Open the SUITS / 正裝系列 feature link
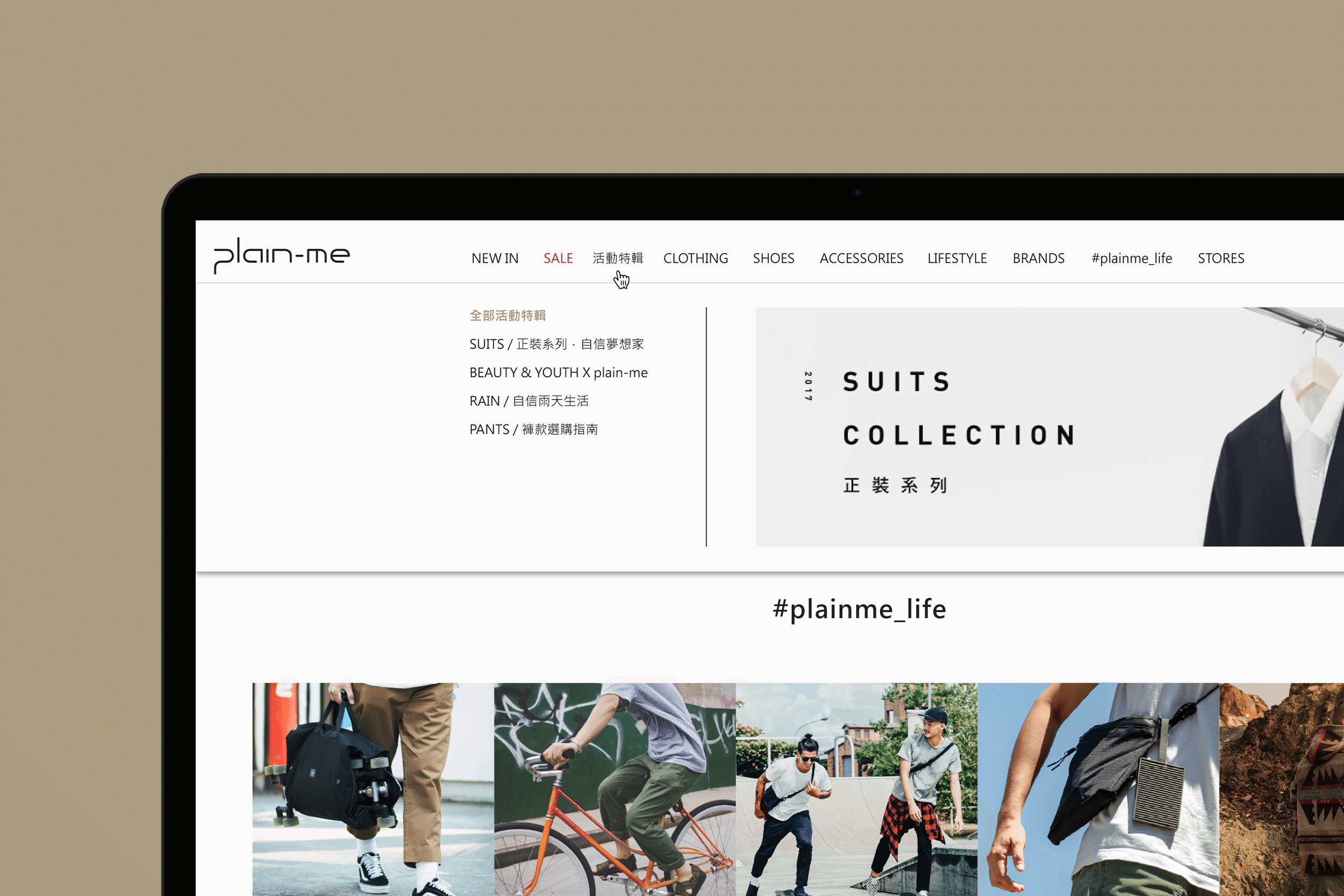Image resolution: width=1344 pixels, height=896 pixels. [x=556, y=344]
